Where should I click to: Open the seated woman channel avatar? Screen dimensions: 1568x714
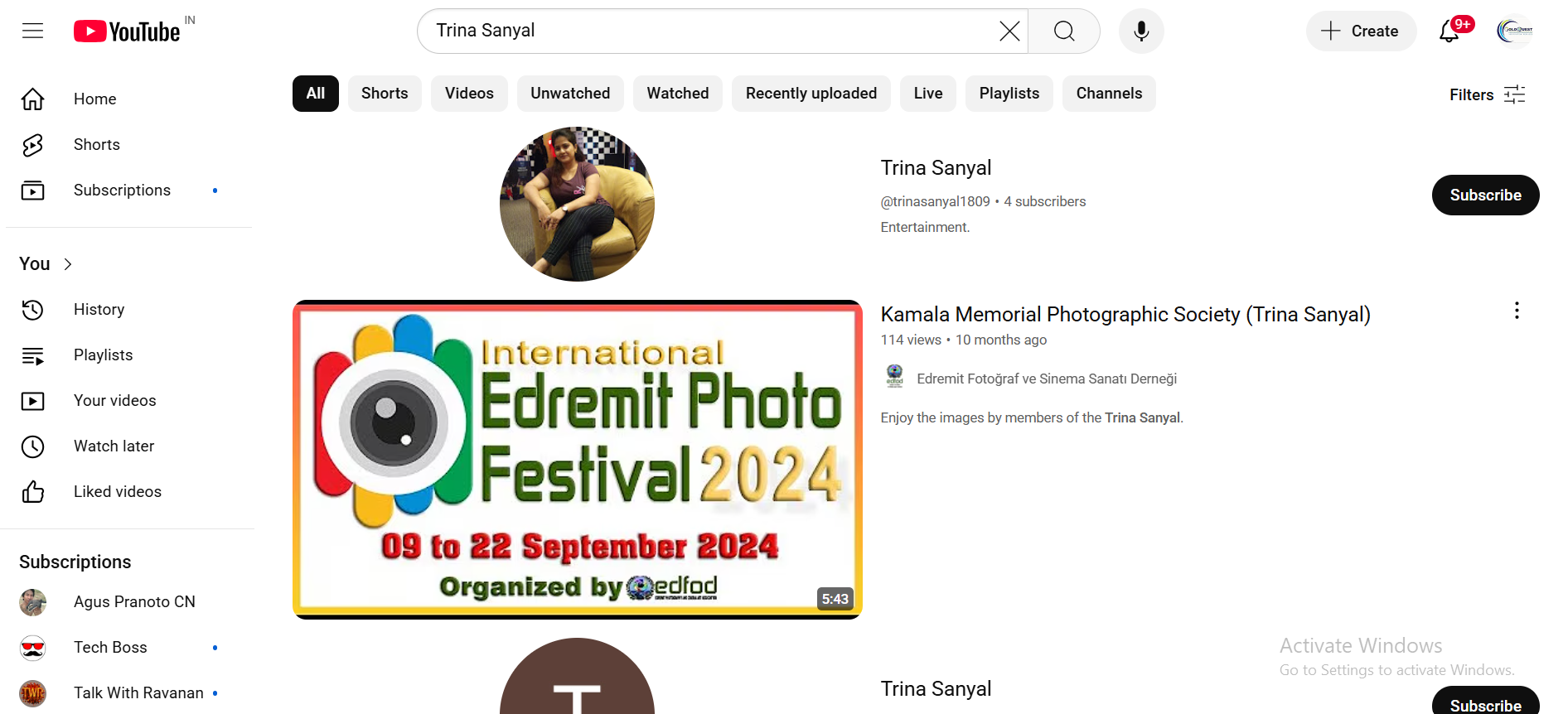click(577, 204)
